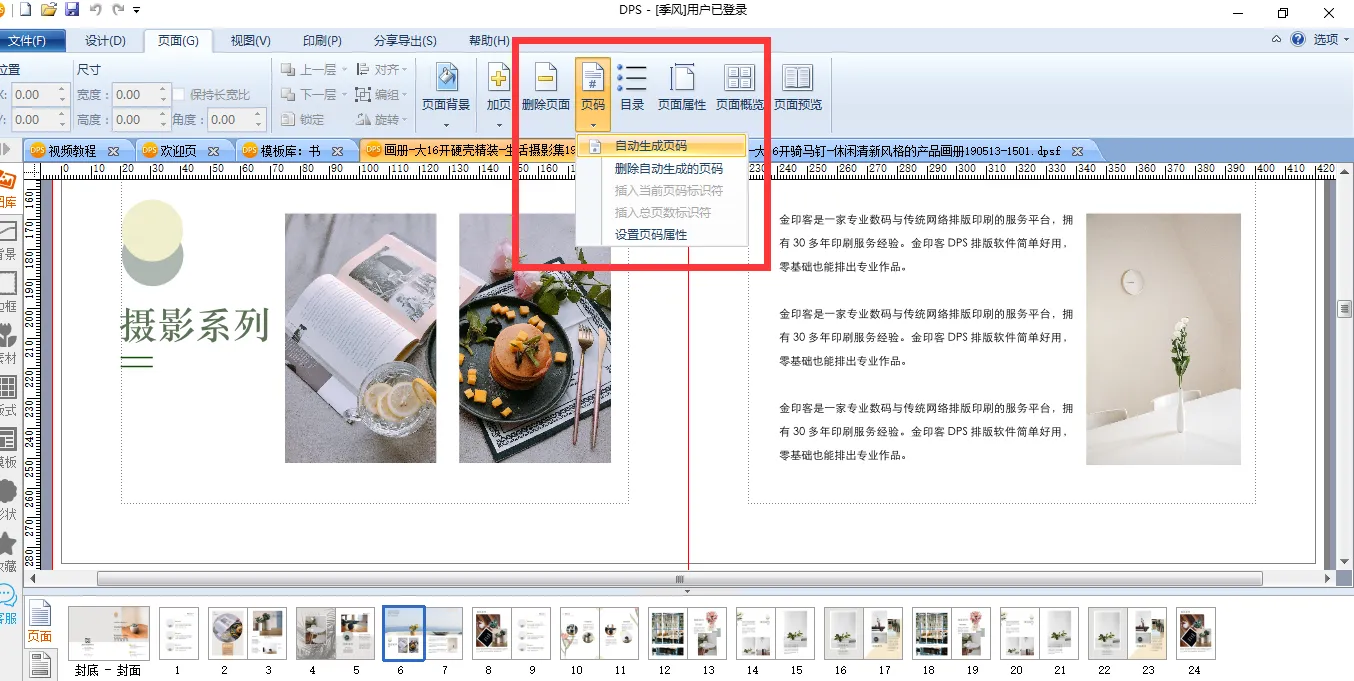This screenshot has width=1354, height=681.
Task: Open the 页面预览 page preview
Action: point(798,86)
